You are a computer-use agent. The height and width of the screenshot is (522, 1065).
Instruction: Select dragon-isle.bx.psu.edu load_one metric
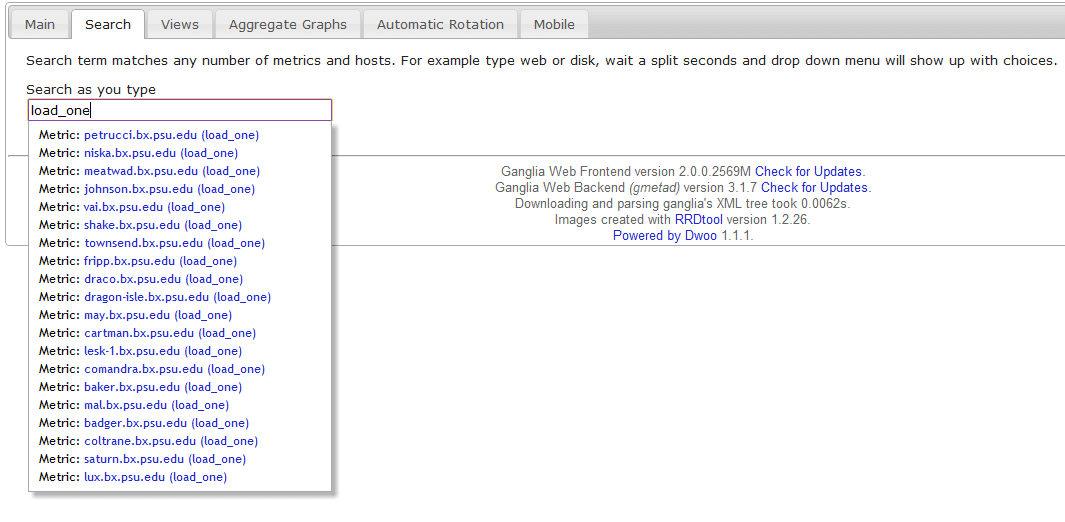[177, 297]
